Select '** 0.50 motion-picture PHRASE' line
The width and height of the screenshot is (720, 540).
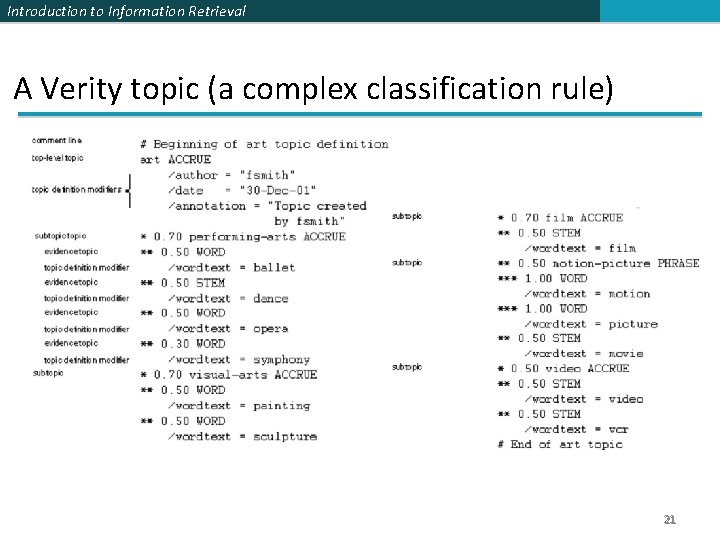coord(599,263)
